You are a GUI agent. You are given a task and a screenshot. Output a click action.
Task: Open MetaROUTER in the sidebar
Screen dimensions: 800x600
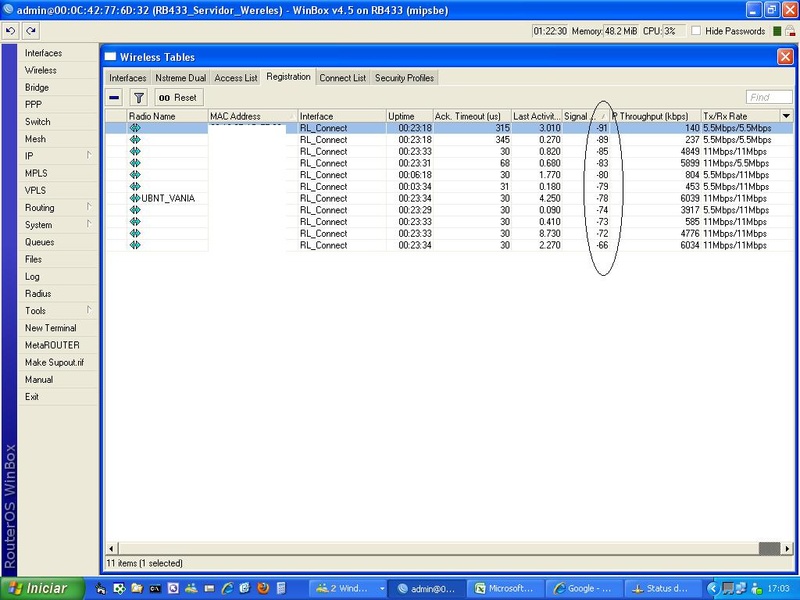pyautogui.click(x=52, y=345)
